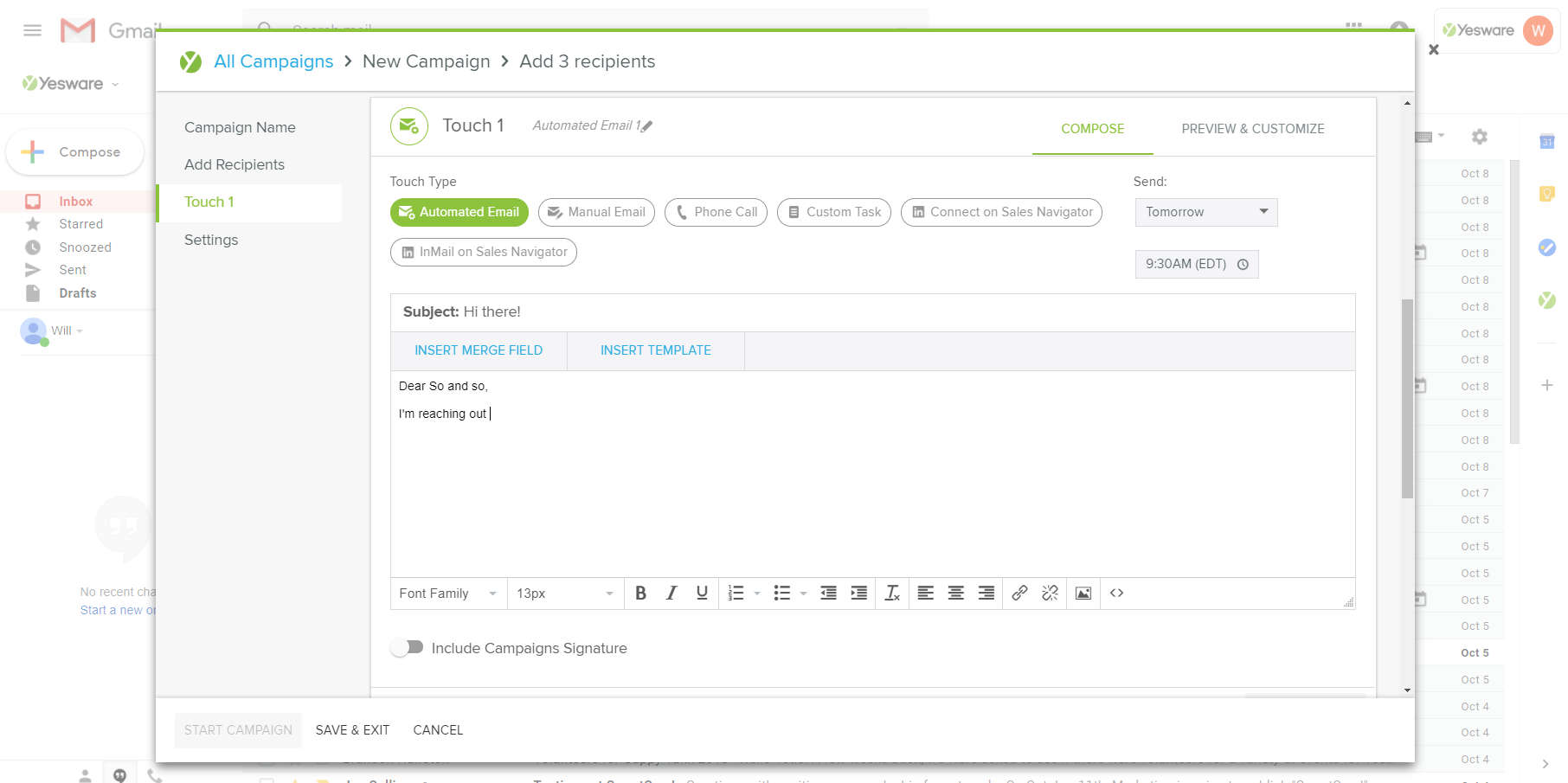Insert an image into email

1083,593
